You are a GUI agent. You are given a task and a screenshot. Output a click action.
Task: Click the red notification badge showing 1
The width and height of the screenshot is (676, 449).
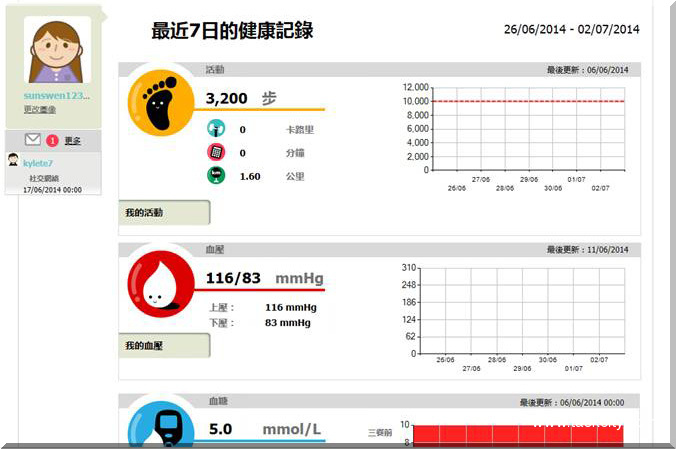coord(52,141)
